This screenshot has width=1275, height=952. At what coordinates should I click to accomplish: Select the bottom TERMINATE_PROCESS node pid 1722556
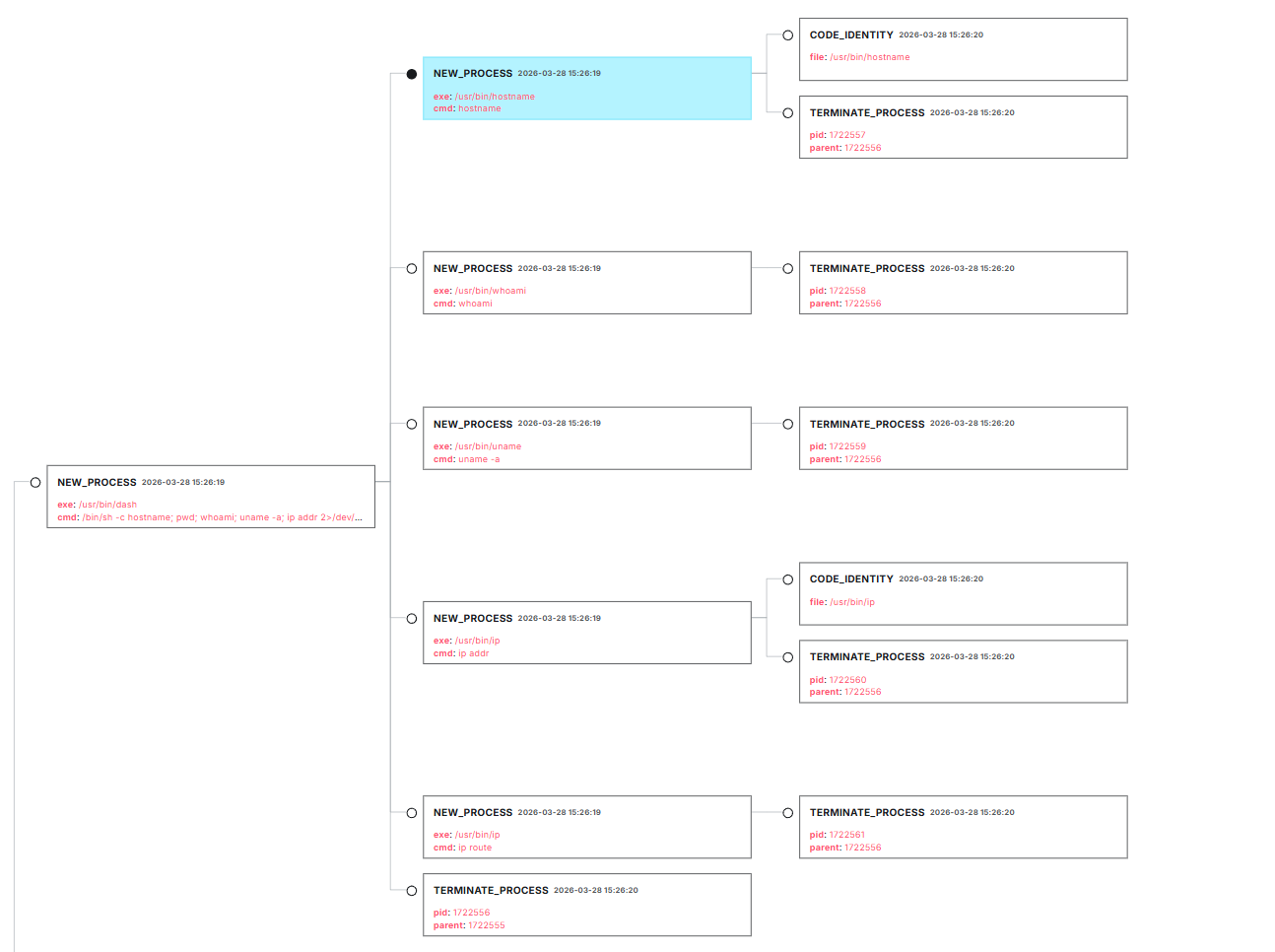click(587, 904)
